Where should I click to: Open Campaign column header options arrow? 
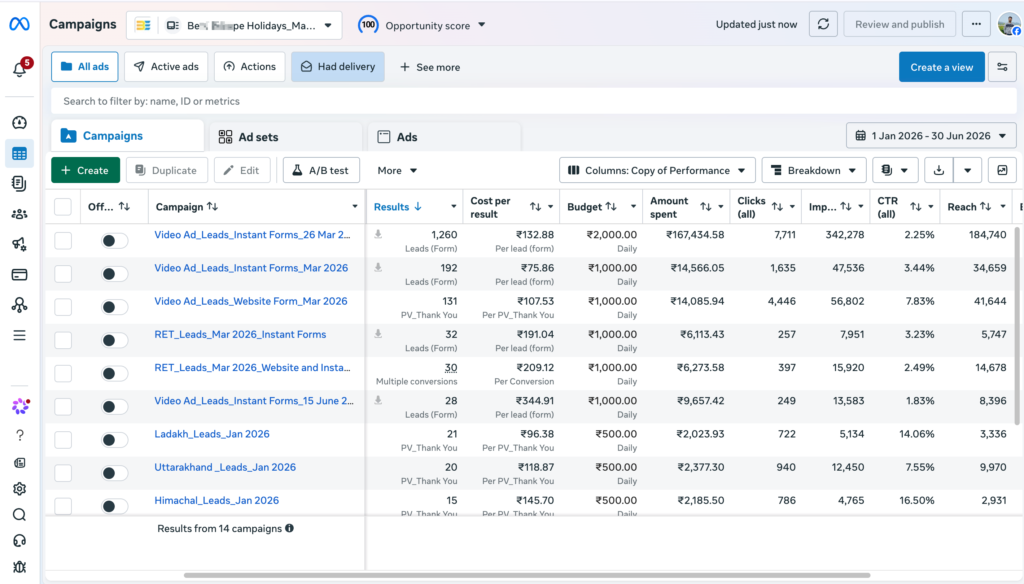point(355,206)
